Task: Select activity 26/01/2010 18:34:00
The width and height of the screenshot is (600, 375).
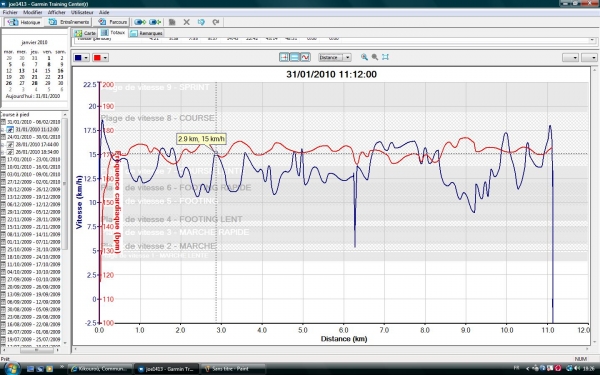Action: pyautogui.click(x=37, y=152)
